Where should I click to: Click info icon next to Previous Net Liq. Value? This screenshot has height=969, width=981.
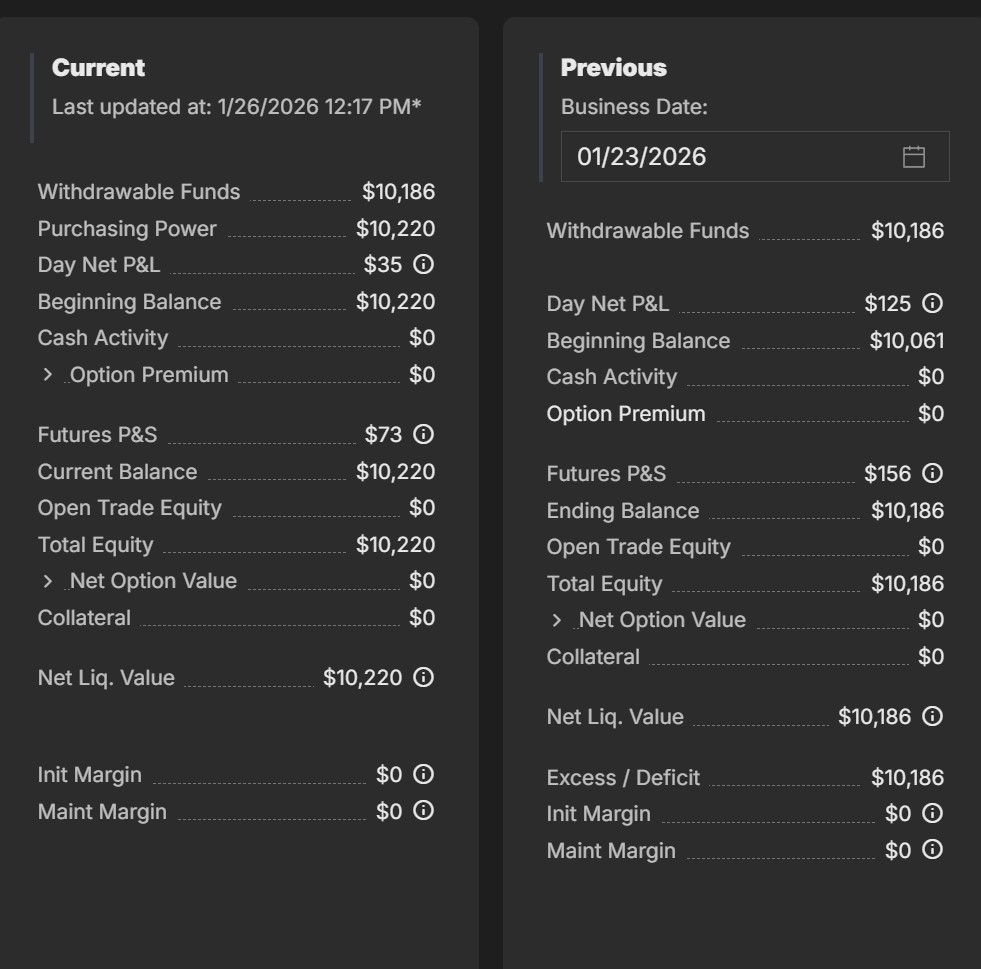tap(932, 717)
